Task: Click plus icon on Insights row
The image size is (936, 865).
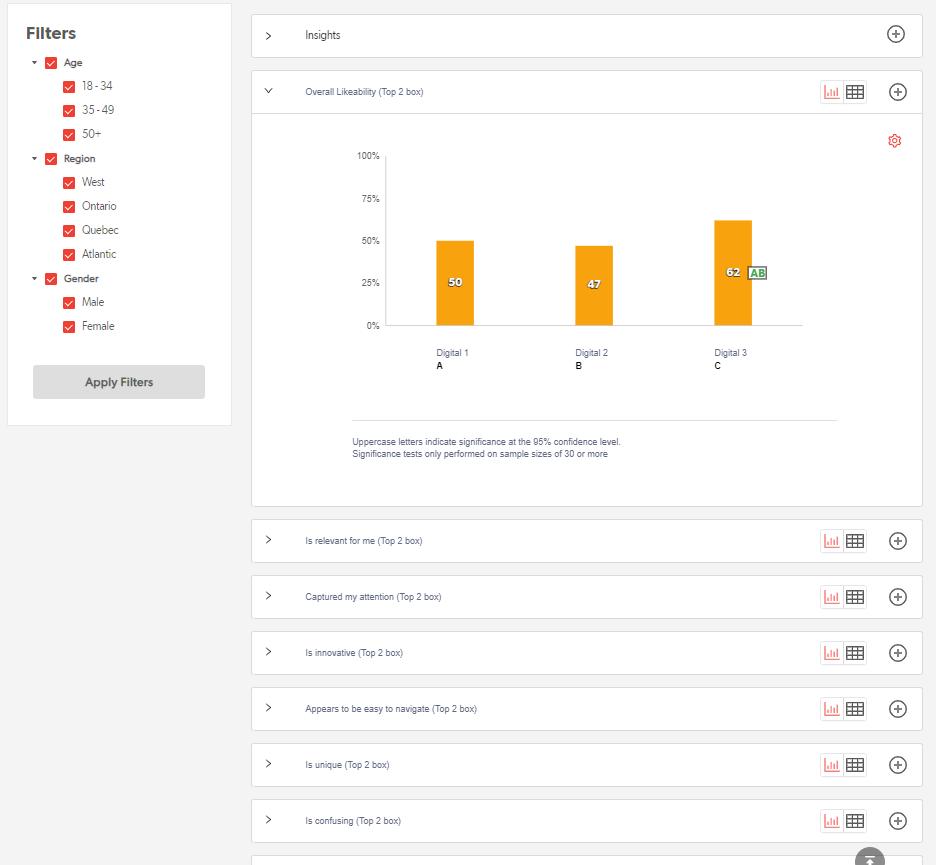Action: click(896, 35)
